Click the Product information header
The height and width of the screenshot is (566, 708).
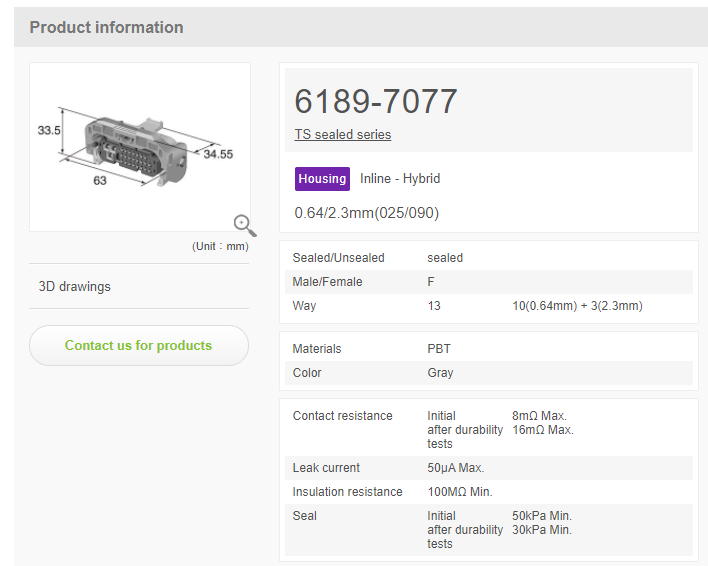point(106,27)
